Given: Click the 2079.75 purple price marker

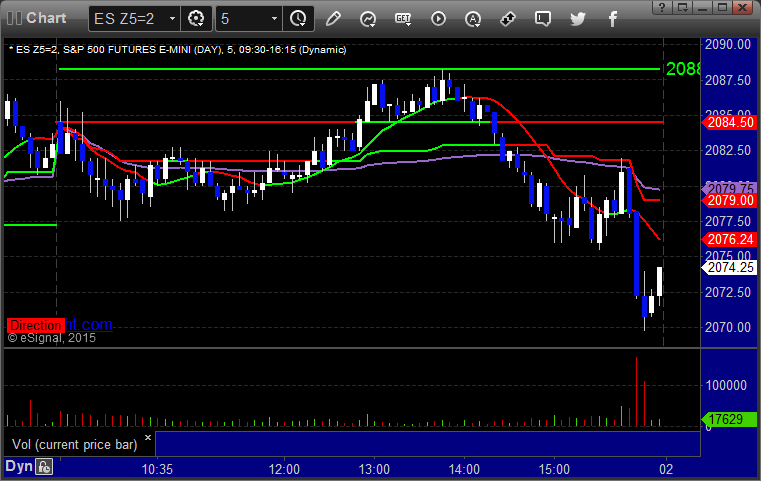Looking at the screenshot, I should 729,188.
